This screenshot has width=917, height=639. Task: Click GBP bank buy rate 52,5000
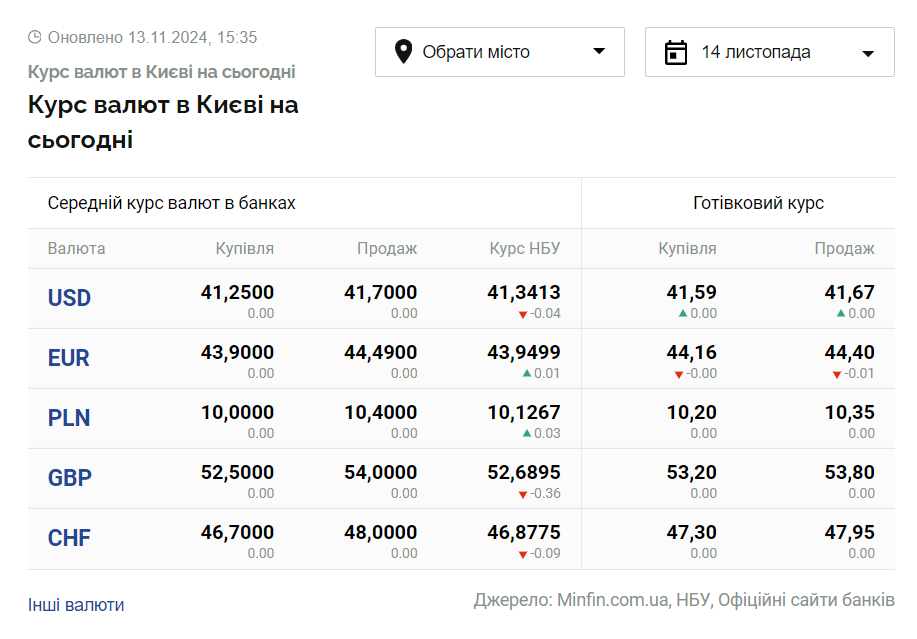tap(237, 472)
